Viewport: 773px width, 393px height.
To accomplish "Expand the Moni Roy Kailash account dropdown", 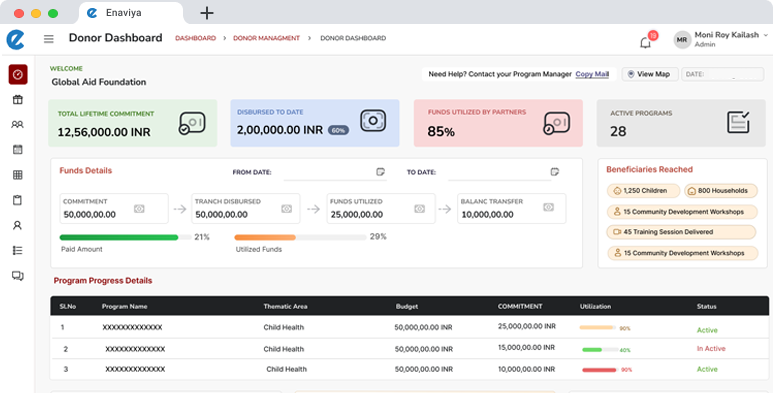I will [766, 35].
